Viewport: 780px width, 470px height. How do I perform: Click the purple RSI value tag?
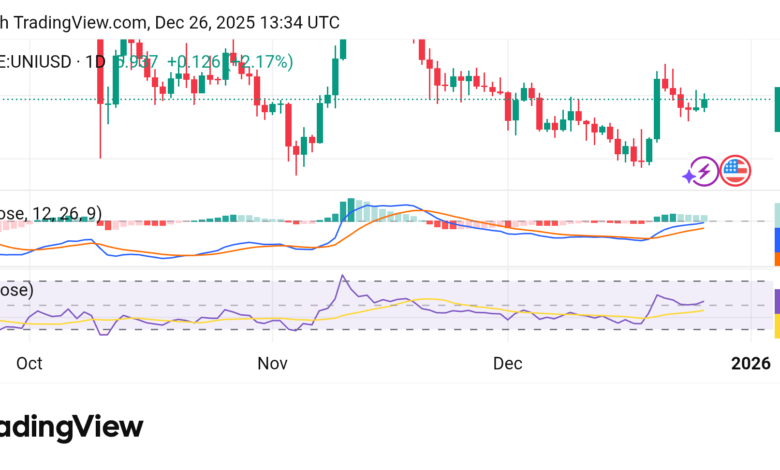pos(776,300)
